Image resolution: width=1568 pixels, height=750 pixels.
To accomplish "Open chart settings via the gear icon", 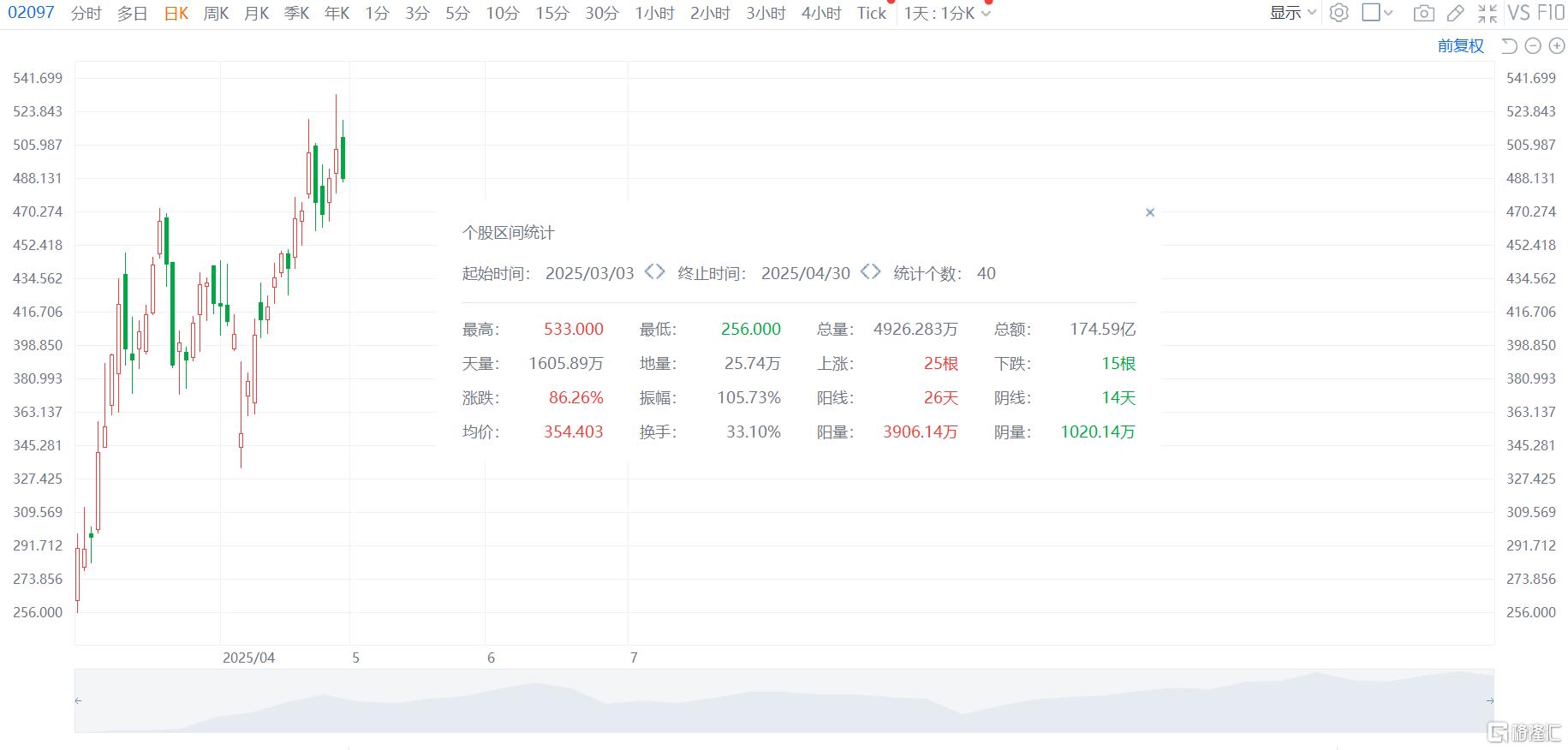I will tap(1339, 13).
